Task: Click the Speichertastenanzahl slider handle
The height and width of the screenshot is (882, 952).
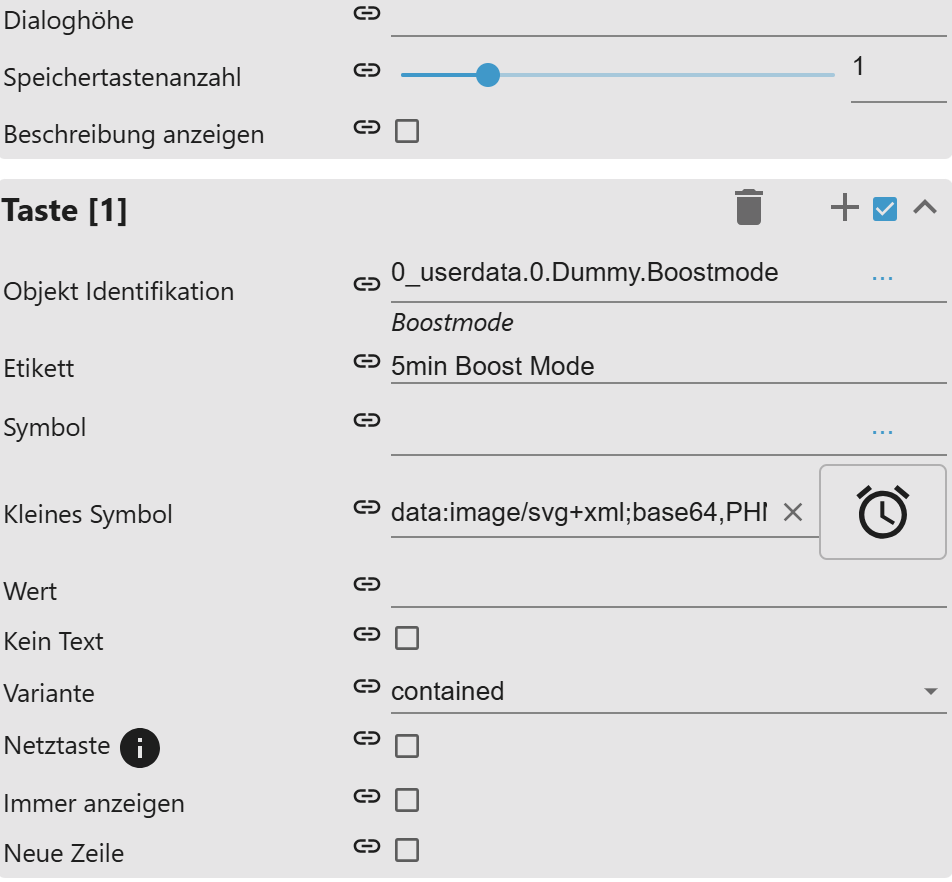Action: point(488,75)
